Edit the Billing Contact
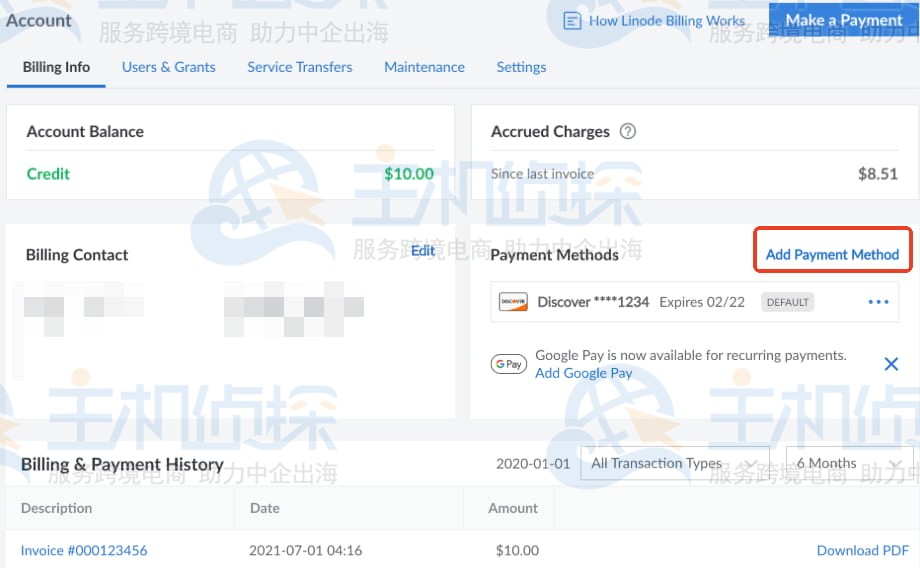 click(423, 251)
